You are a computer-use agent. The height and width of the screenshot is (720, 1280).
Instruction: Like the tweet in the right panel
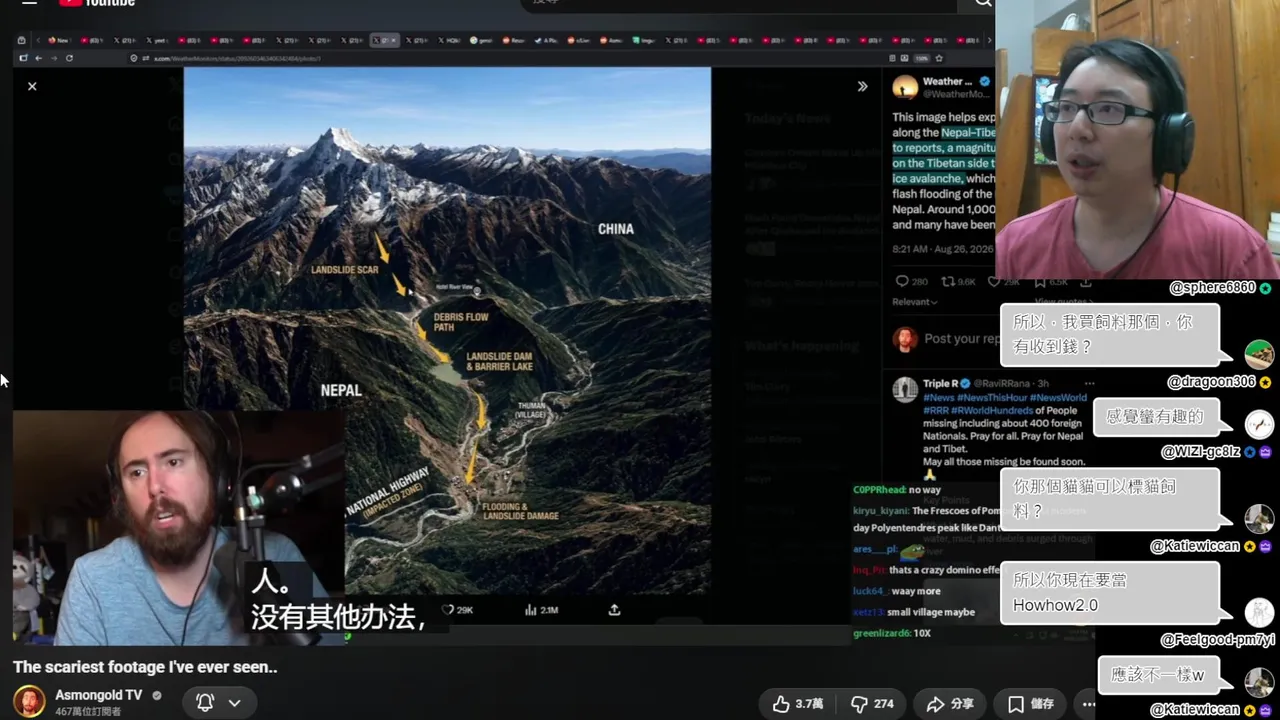tap(1004, 282)
